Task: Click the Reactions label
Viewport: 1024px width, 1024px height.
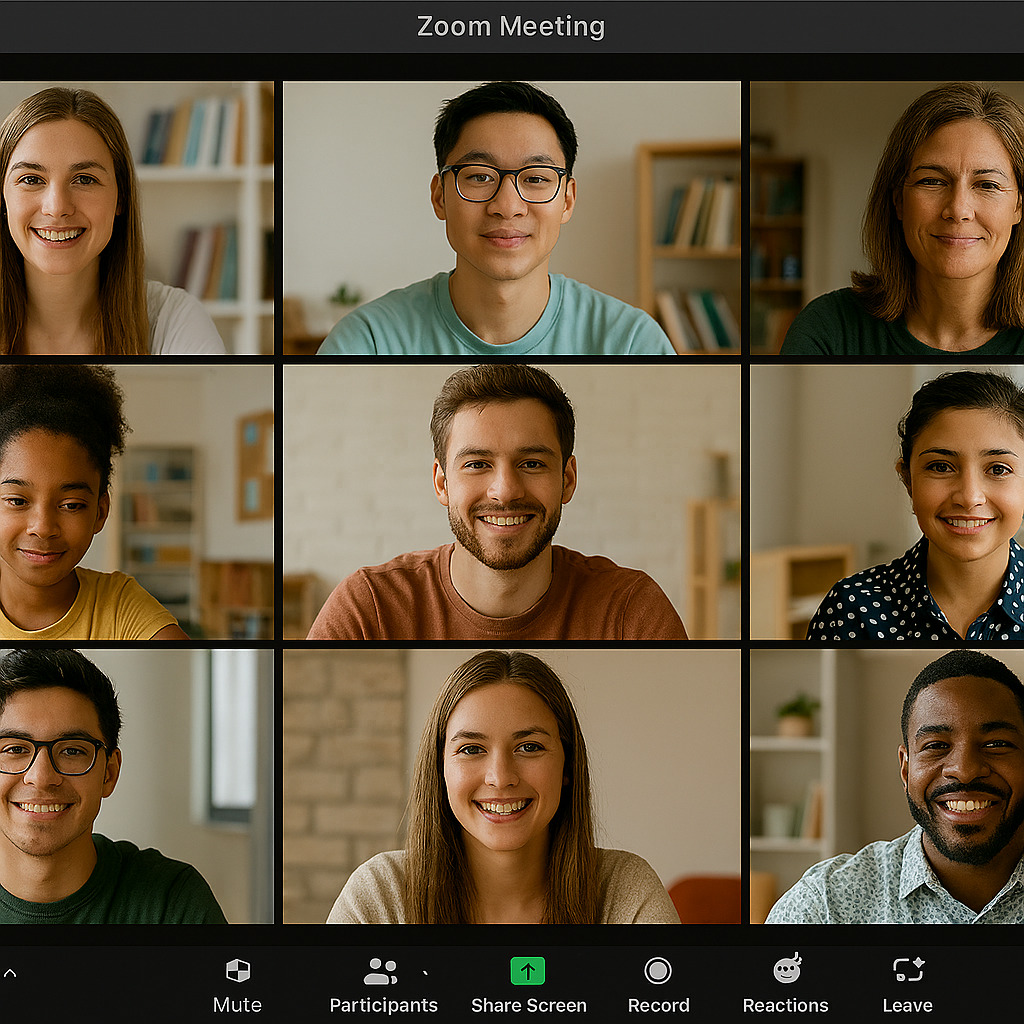Action: tap(786, 1005)
